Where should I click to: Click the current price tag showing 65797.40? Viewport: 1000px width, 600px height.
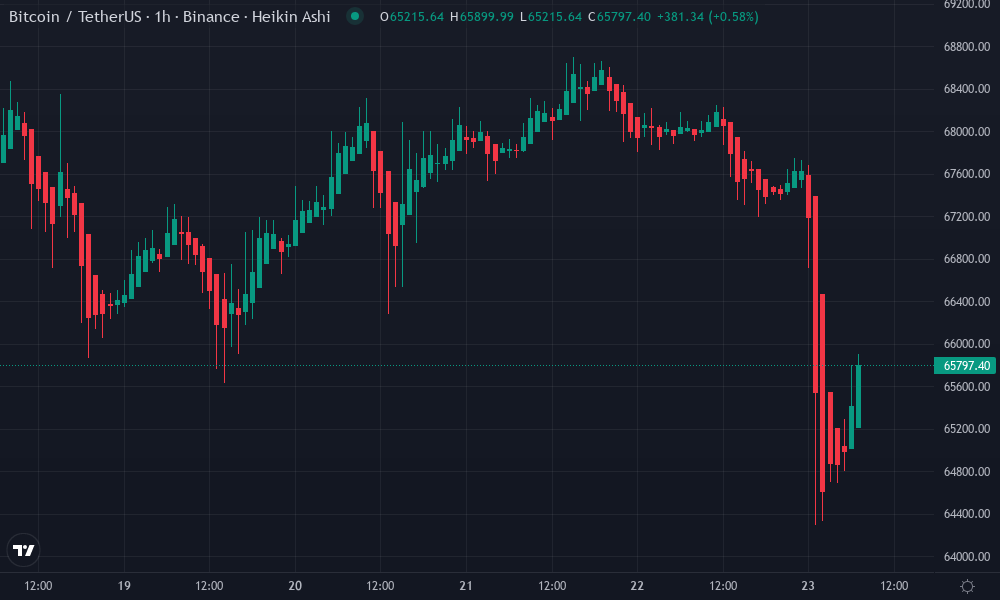point(963,366)
